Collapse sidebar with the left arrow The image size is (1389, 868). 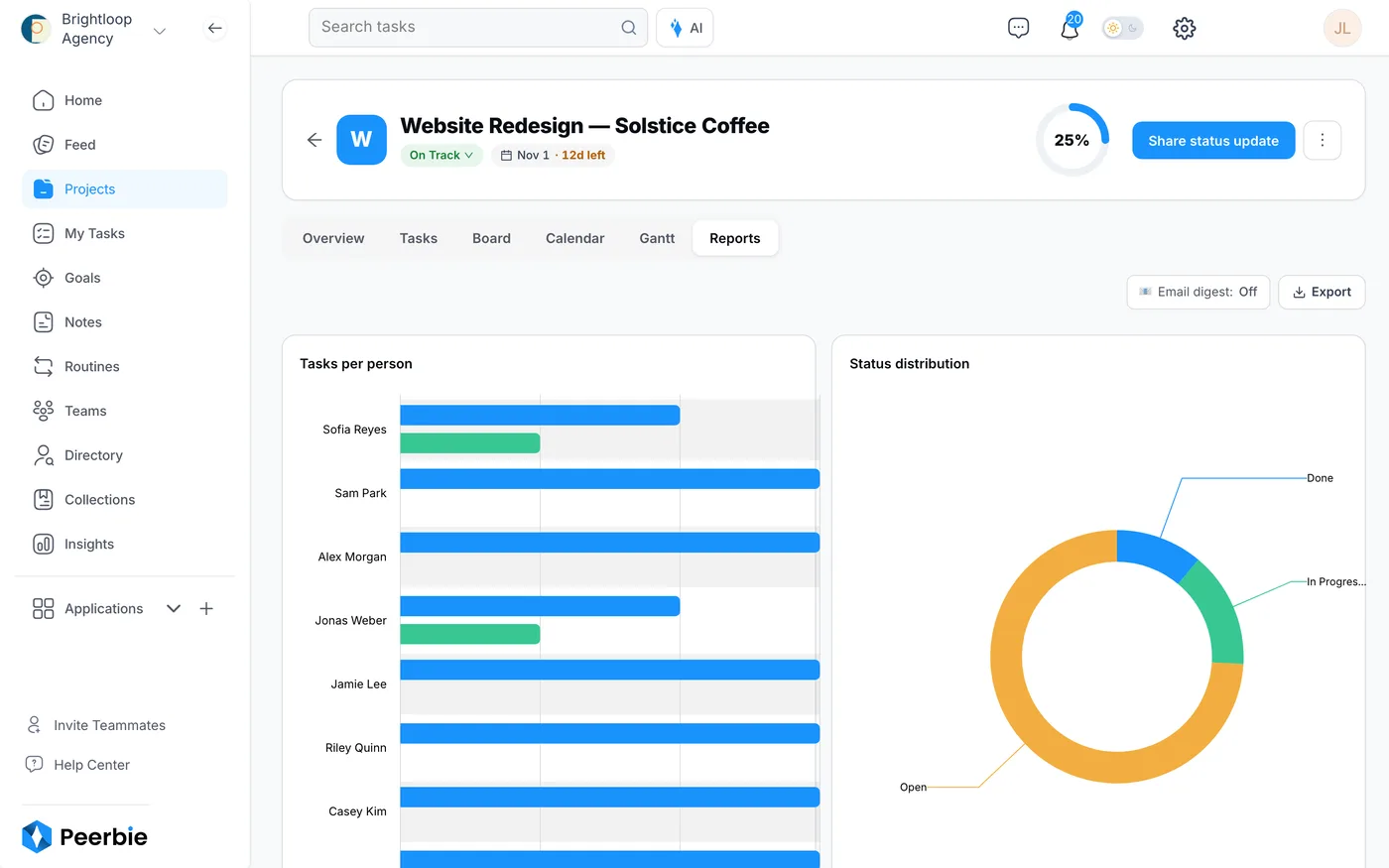214,28
